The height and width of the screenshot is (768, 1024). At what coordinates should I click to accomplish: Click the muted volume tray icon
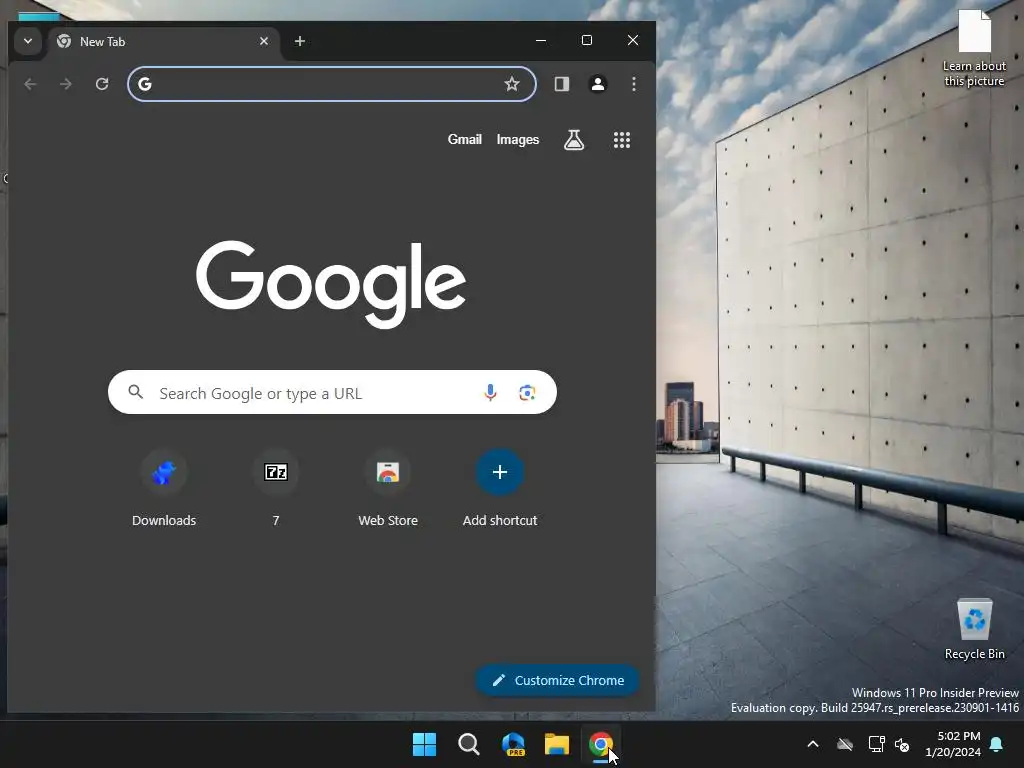[x=902, y=744]
